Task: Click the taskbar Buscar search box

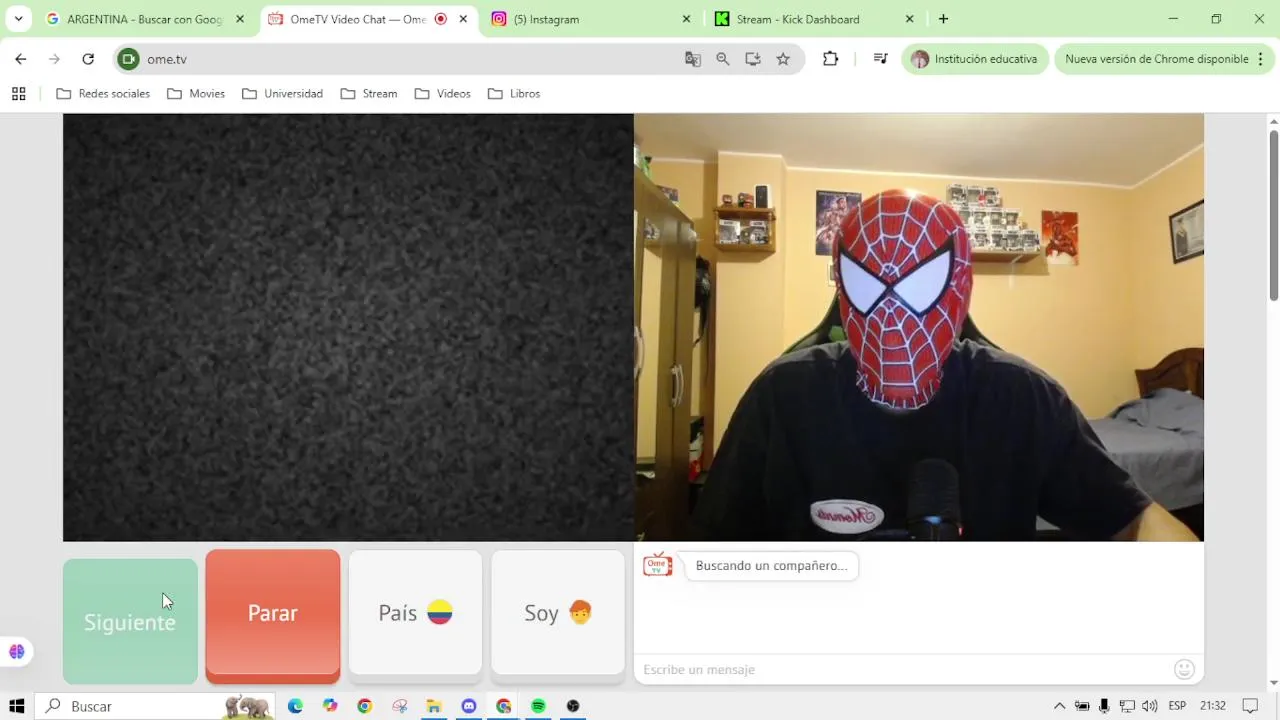Action: pyautogui.click(x=155, y=706)
